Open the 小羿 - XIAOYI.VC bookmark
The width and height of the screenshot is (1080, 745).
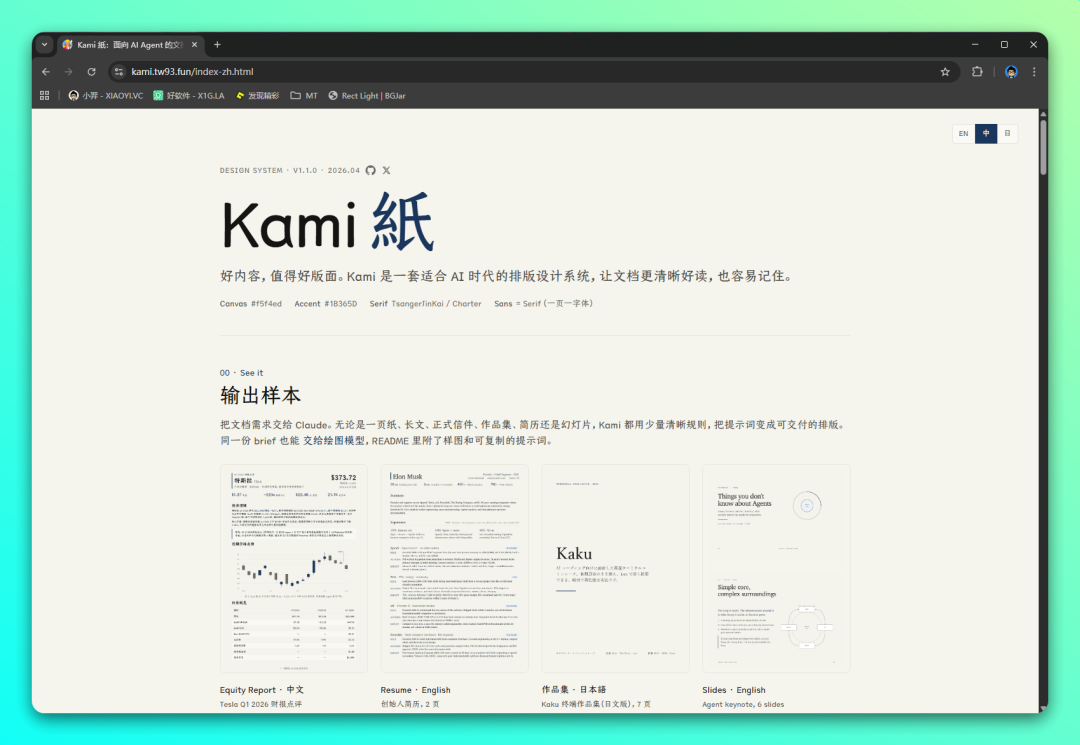[106, 96]
